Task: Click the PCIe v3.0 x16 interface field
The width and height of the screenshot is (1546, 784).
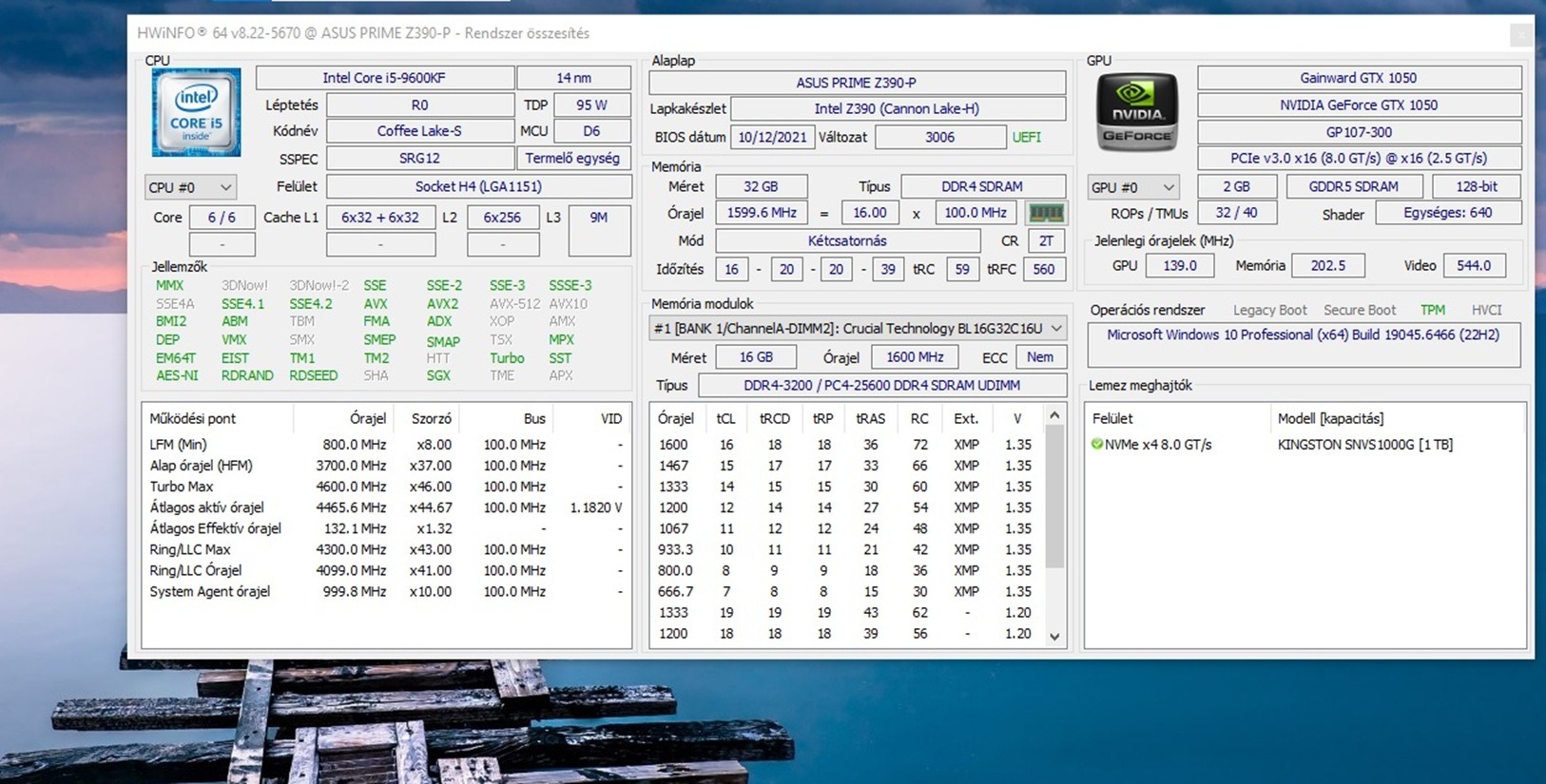Action: click(x=1359, y=158)
